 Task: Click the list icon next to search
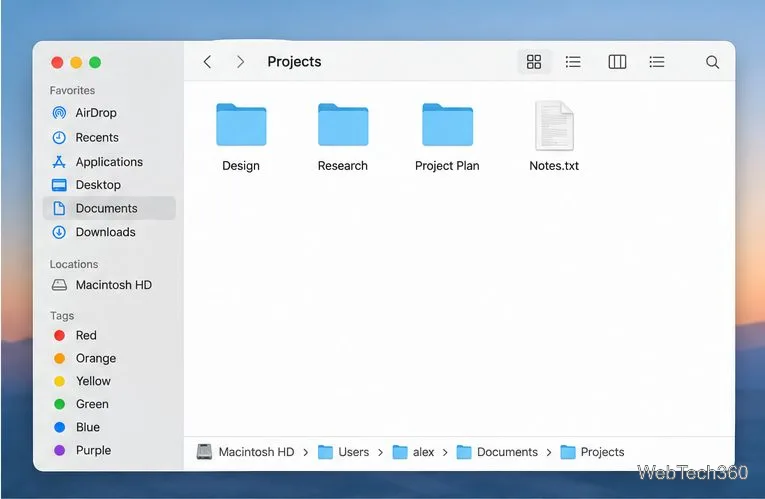tap(657, 62)
